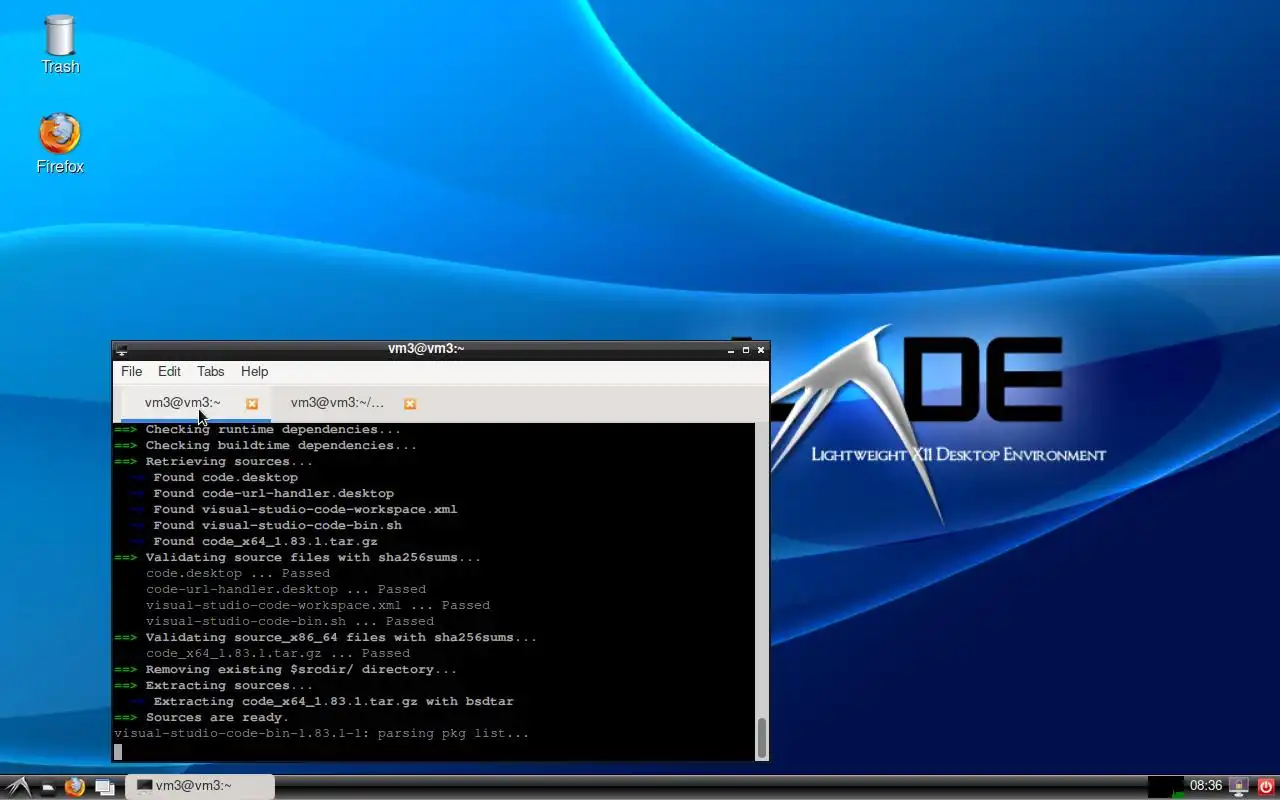Click the 'Extracting sources...' line
This screenshot has width=1280, height=800.
[214, 686]
